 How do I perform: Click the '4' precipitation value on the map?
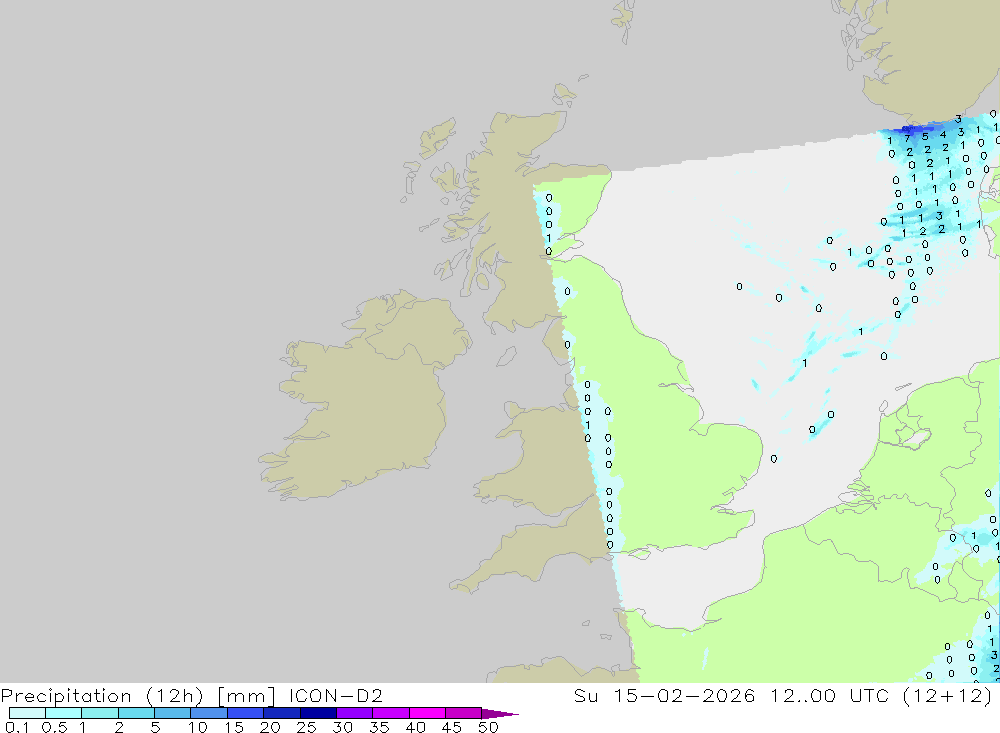click(943, 135)
